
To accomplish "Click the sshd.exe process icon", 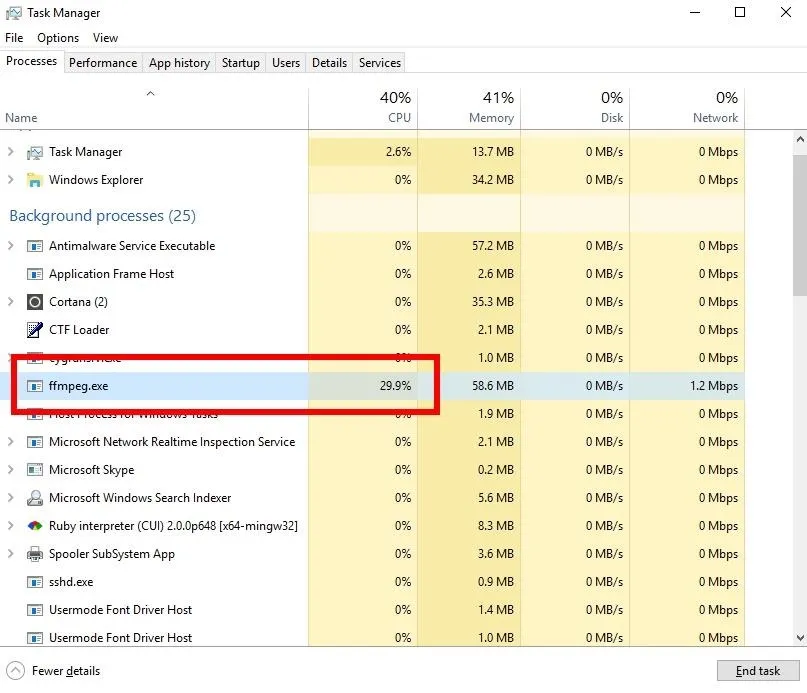I will coord(34,582).
